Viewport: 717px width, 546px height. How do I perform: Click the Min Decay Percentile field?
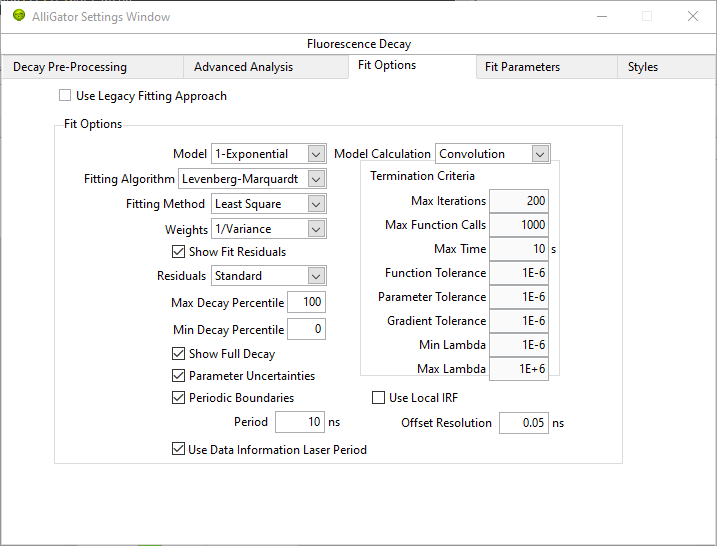click(306, 329)
